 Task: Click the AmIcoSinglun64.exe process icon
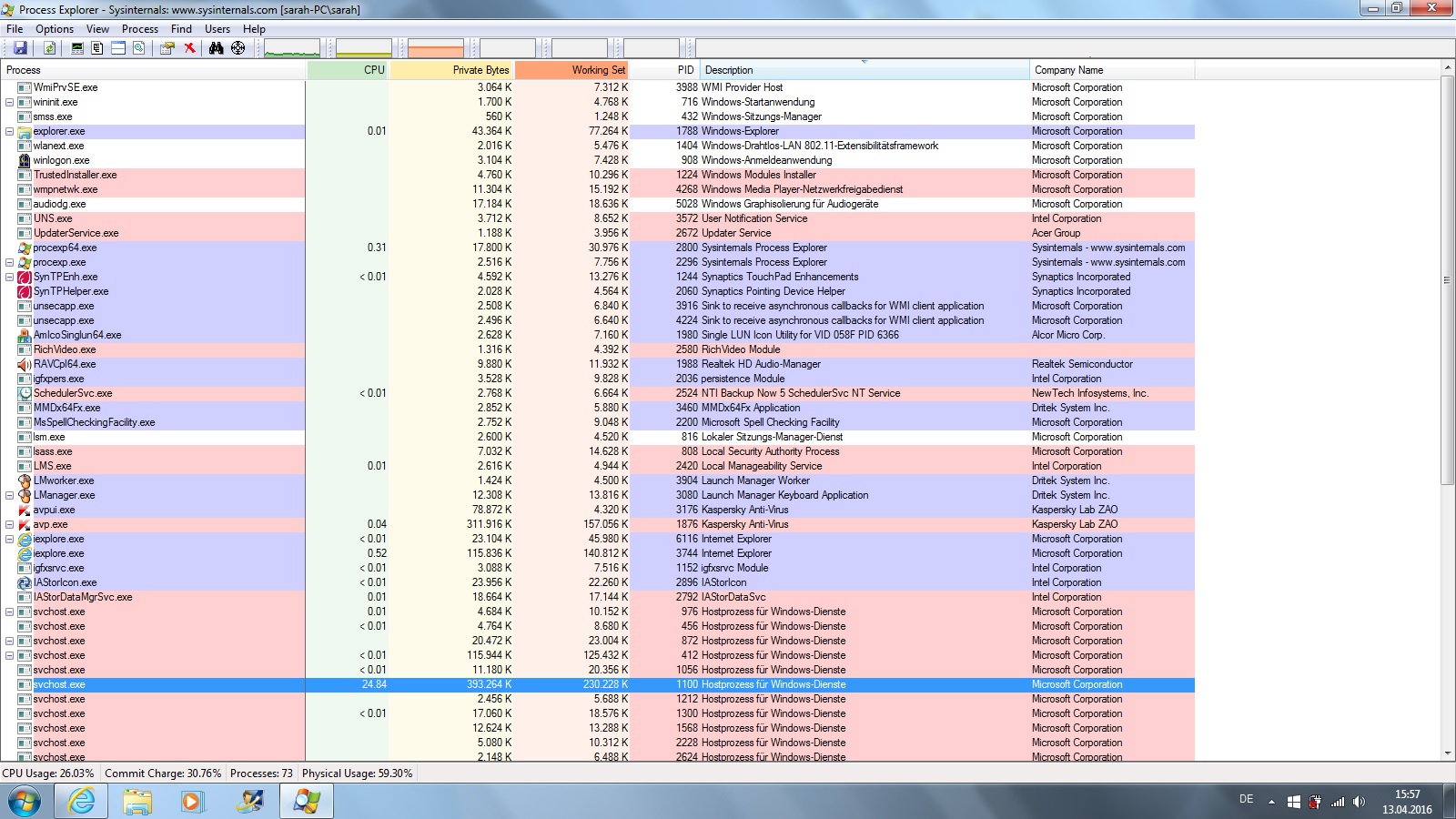(25, 335)
